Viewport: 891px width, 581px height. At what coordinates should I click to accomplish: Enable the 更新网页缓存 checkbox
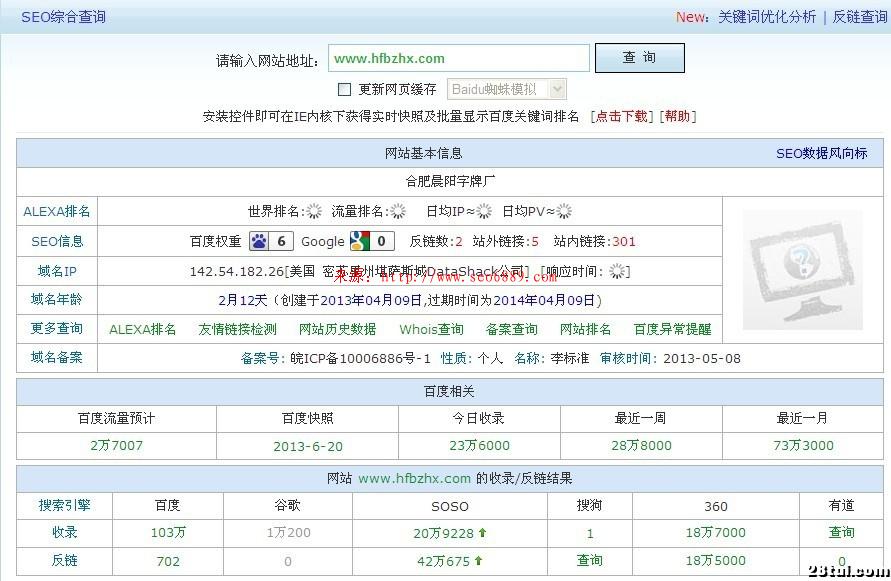click(344, 90)
